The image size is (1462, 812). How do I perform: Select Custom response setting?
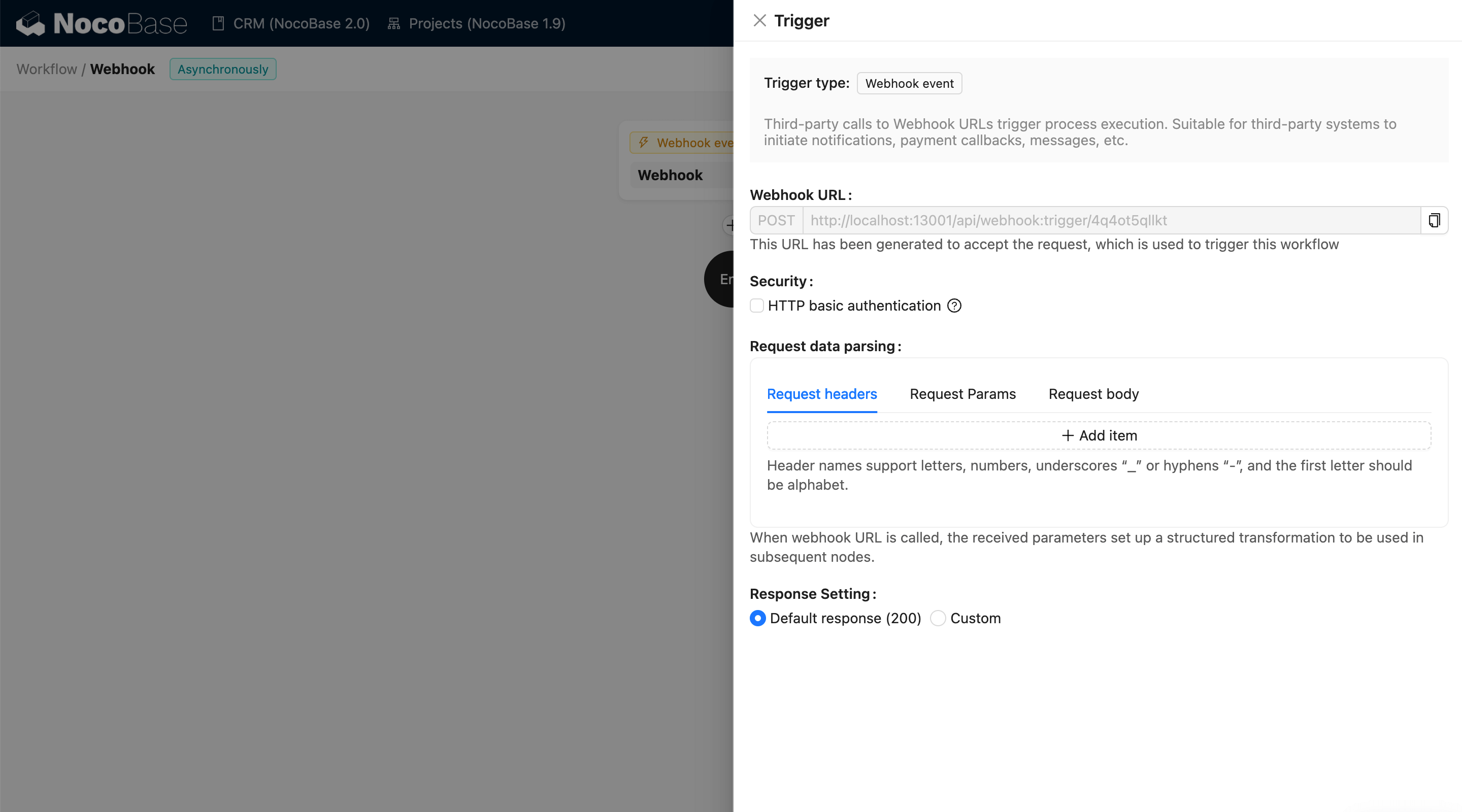click(x=938, y=618)
